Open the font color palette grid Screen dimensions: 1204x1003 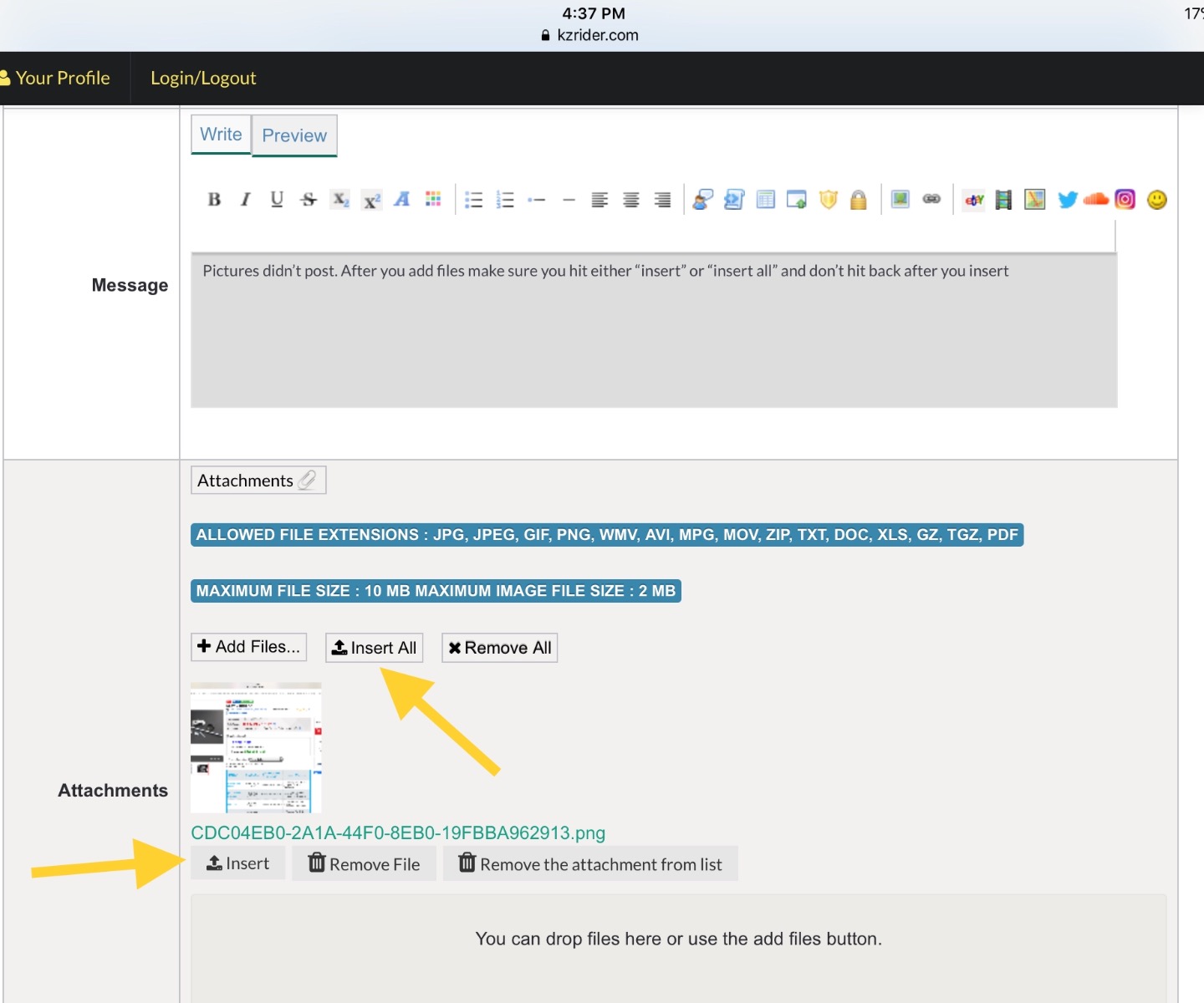point(433,199)
